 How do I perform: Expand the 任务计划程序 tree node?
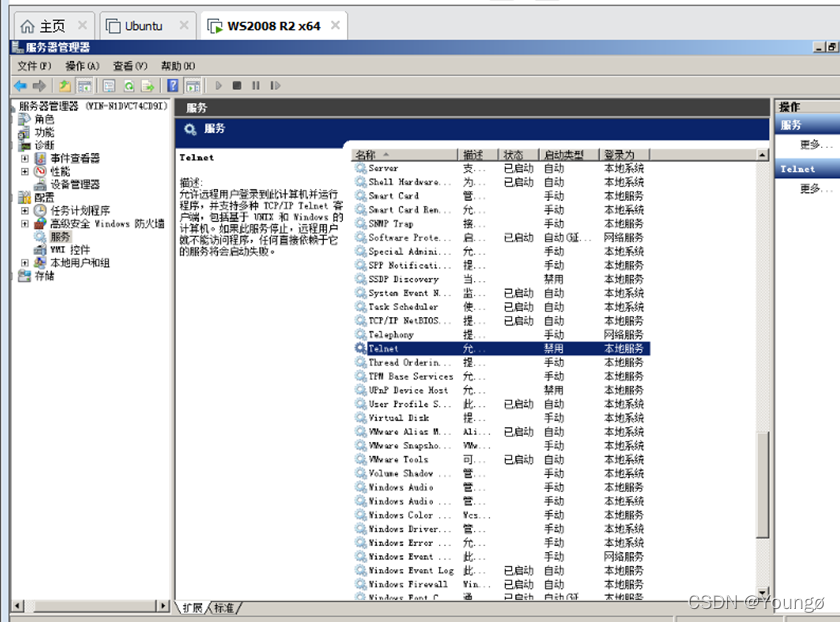coord(25,211)
